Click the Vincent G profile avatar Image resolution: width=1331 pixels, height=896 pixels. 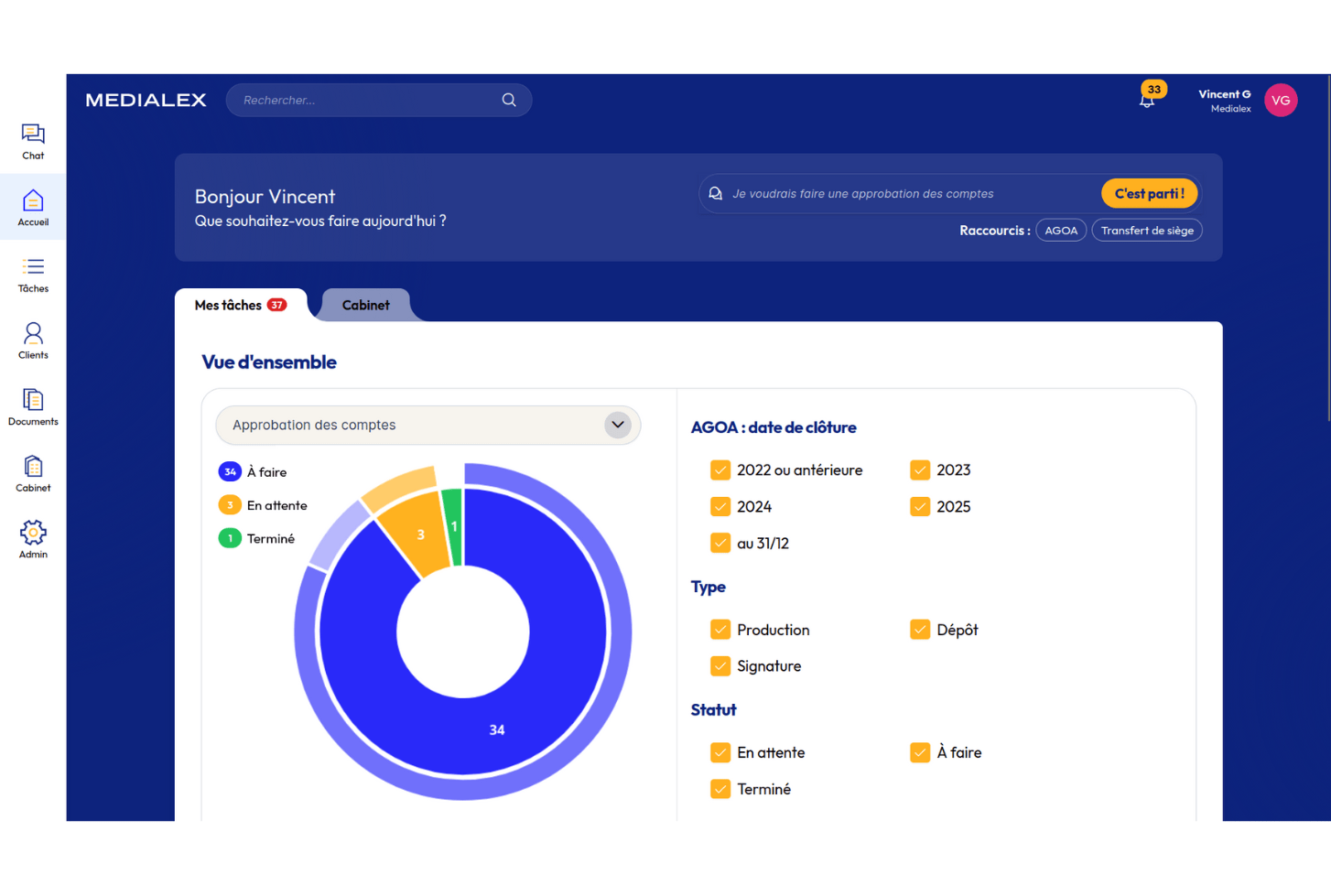pyautogui.click(x=1280, y=100)
